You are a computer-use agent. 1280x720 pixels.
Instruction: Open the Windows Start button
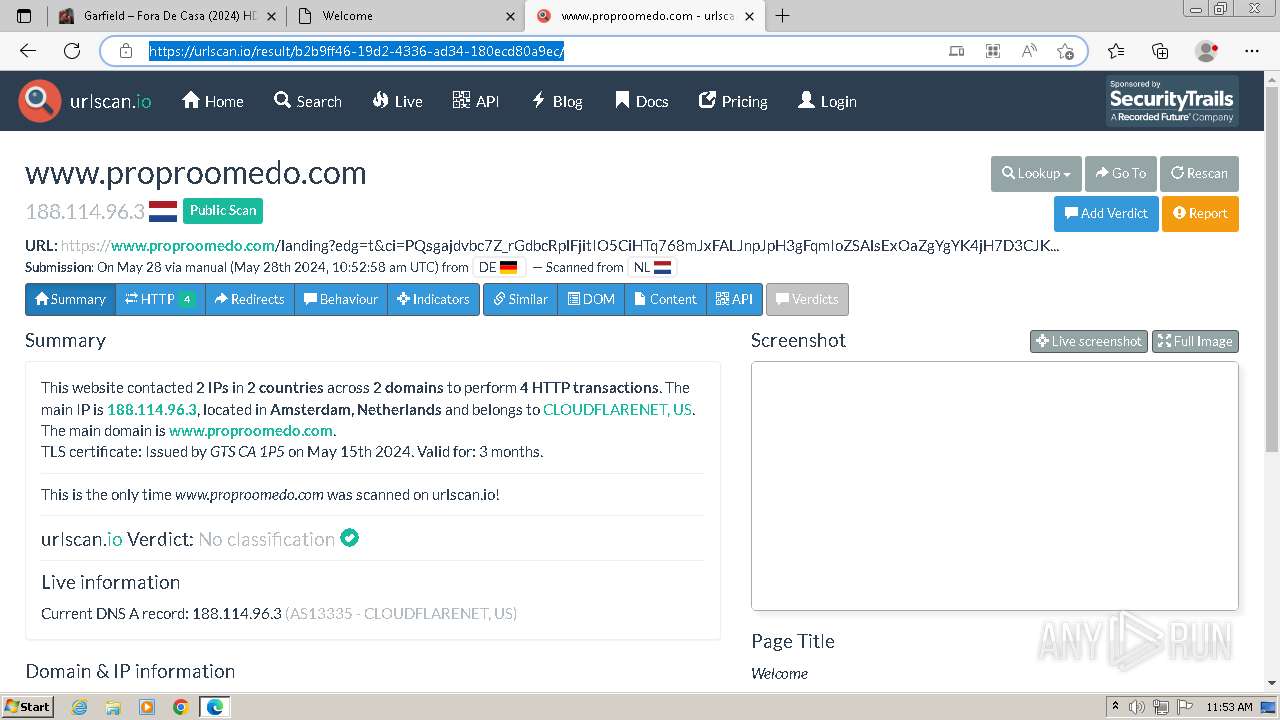click(27, 707)
